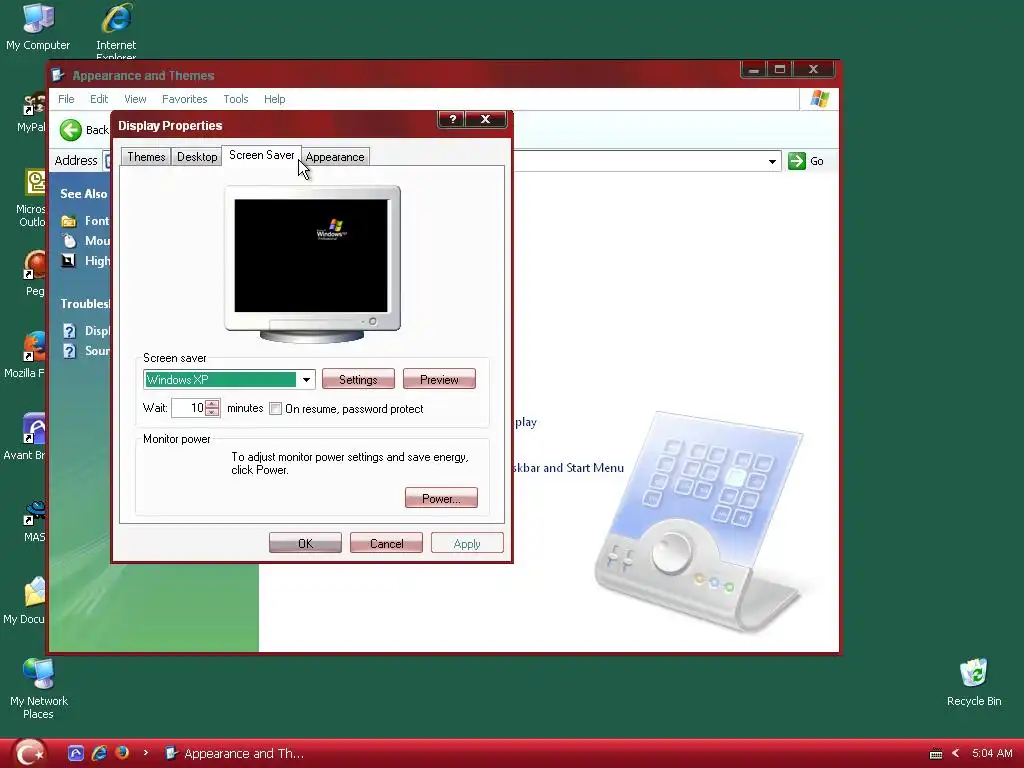1024x768 pixels.
Task: Click the Windows flag logo in toolbar
Action: pyautogui.click(x=820, y=99)
